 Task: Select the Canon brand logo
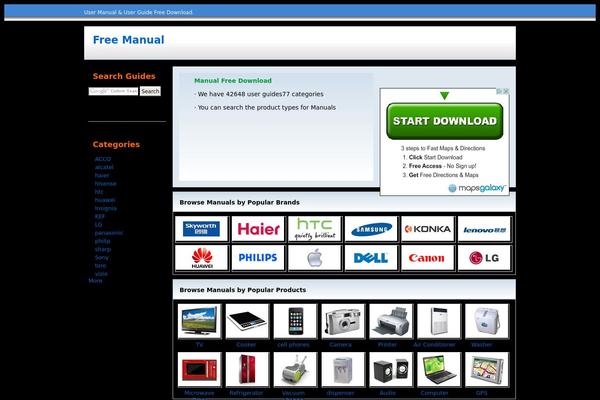click(428, 258)
